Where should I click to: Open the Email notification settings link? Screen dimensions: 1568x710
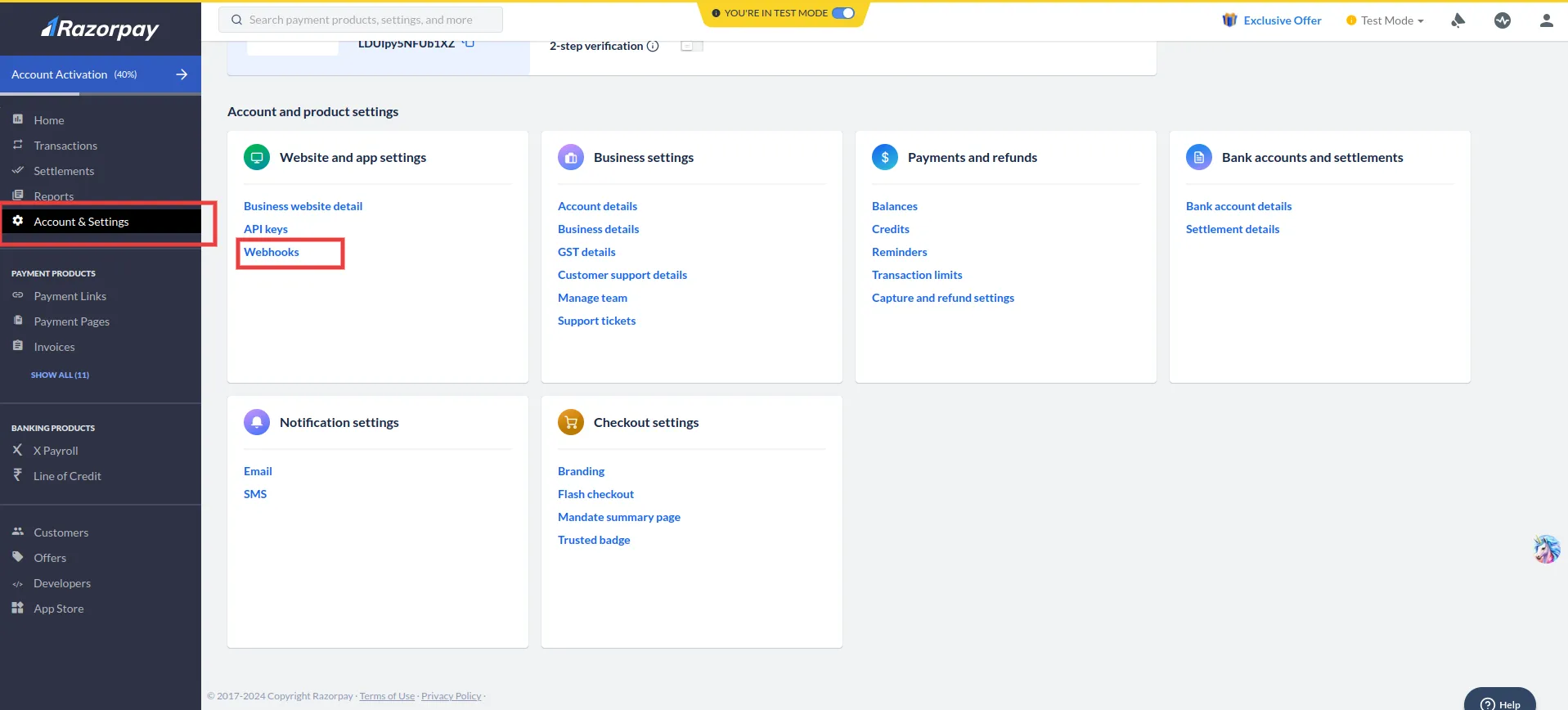coord(258,471)
